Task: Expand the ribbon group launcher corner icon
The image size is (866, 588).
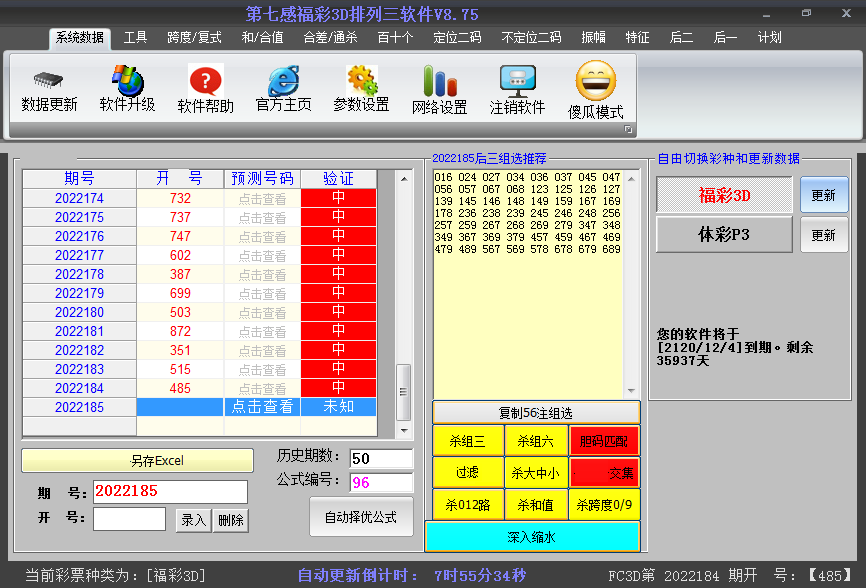Action: click(x=628, y=129)
